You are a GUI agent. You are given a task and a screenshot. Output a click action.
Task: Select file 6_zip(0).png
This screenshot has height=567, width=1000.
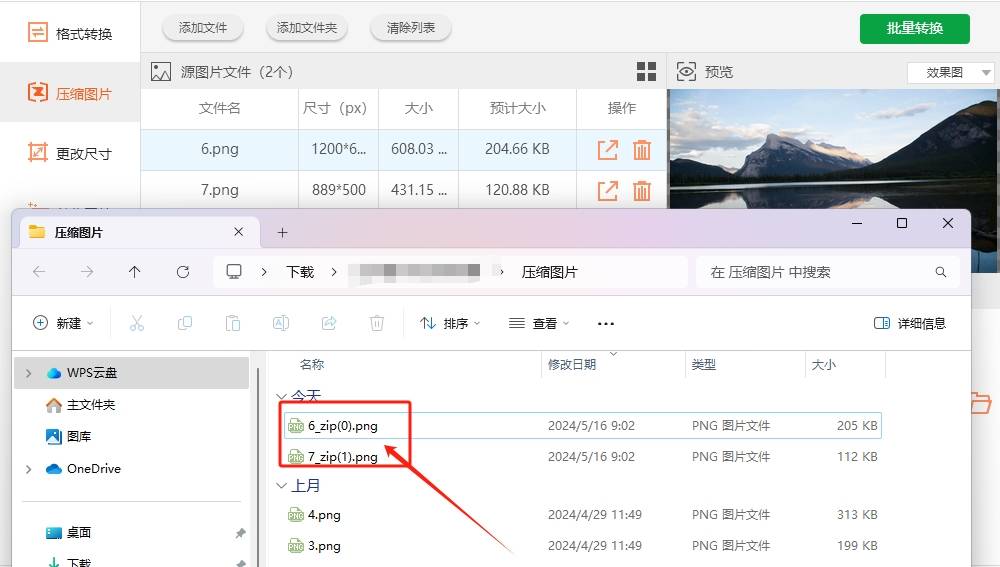[342, 425]
